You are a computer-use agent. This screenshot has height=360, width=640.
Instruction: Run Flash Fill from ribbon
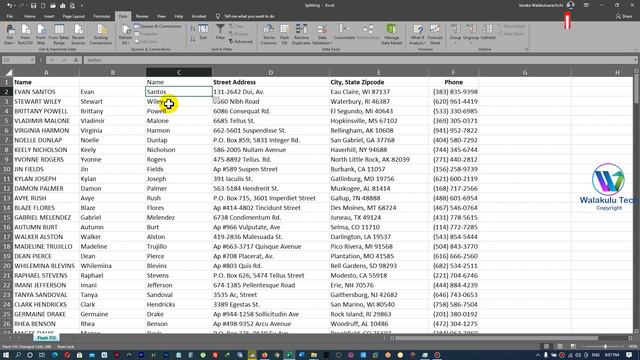click(284, 34)
